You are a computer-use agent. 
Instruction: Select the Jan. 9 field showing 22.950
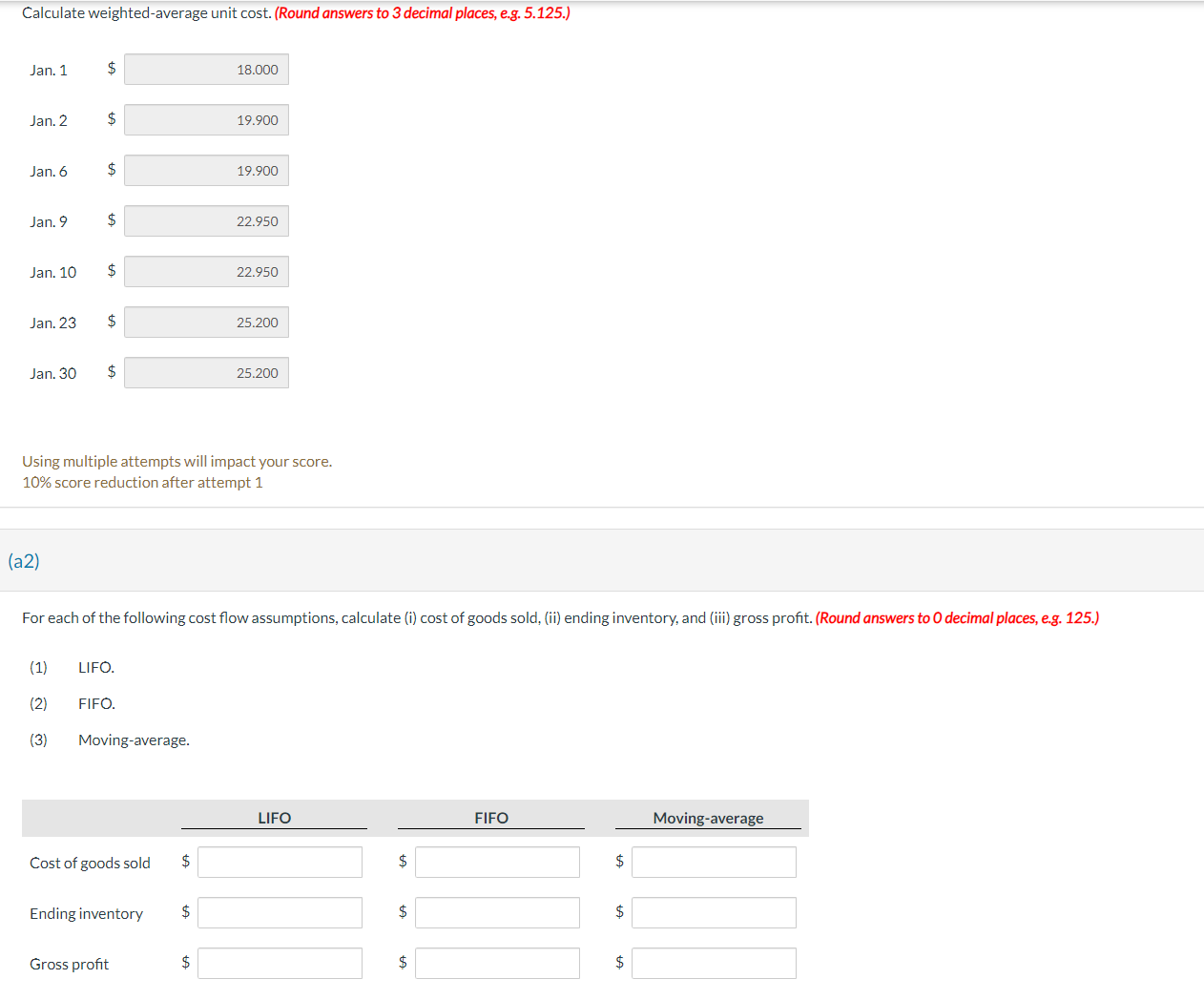(206, 220)
